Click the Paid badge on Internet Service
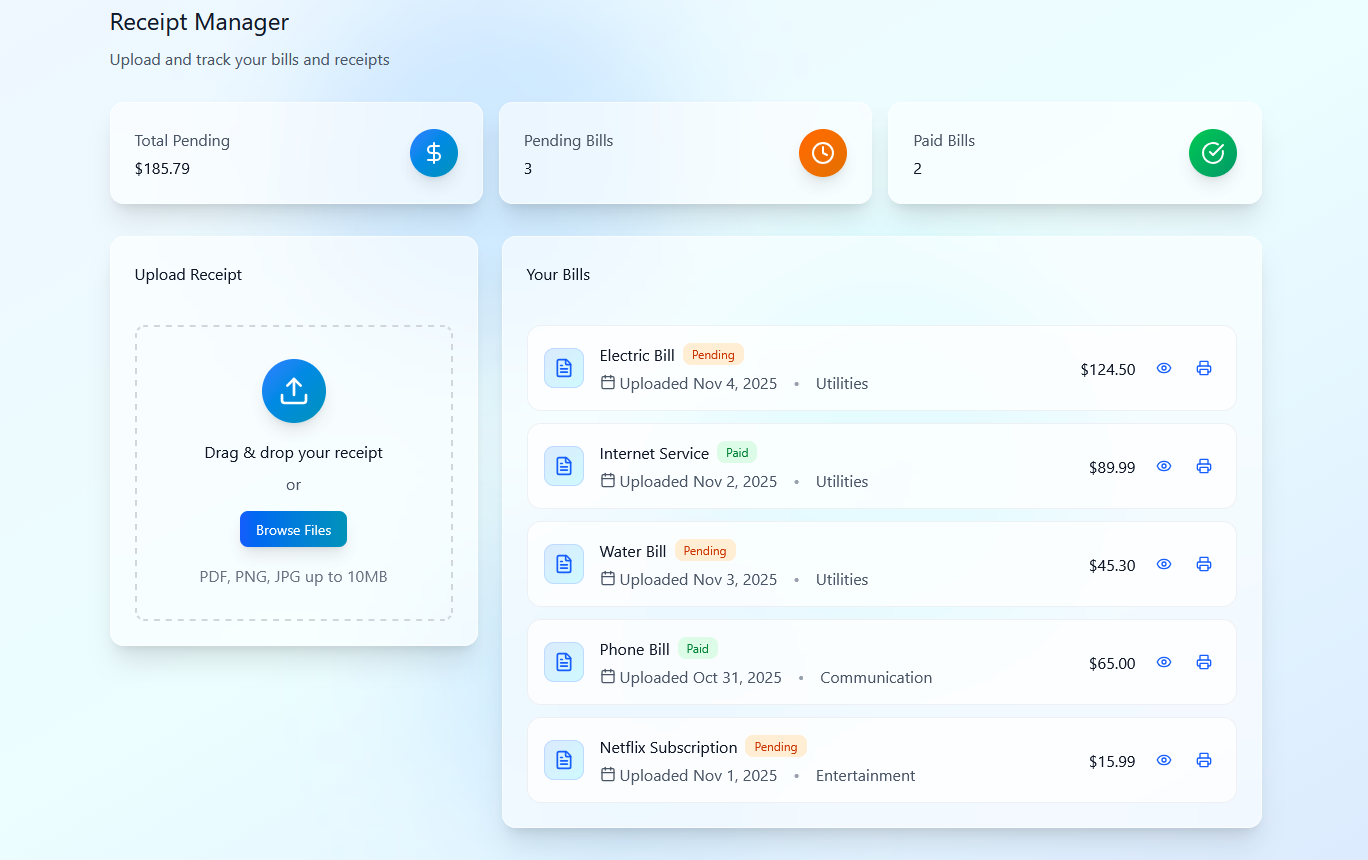The width and height of the screenshot is (1368, 860). pos(737,453)
